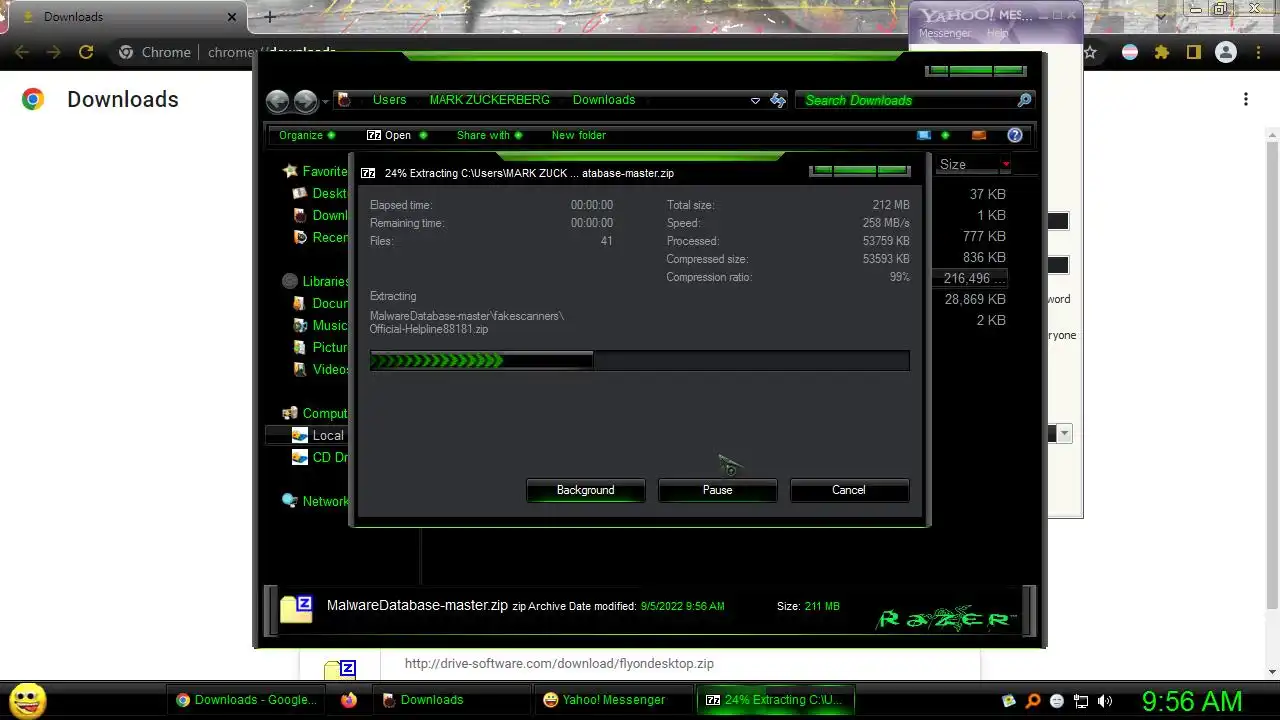This screenshot has height=720, width=1280.
Task: Click the striped flag extension icon in Chrome
Action: [1129, 52]
